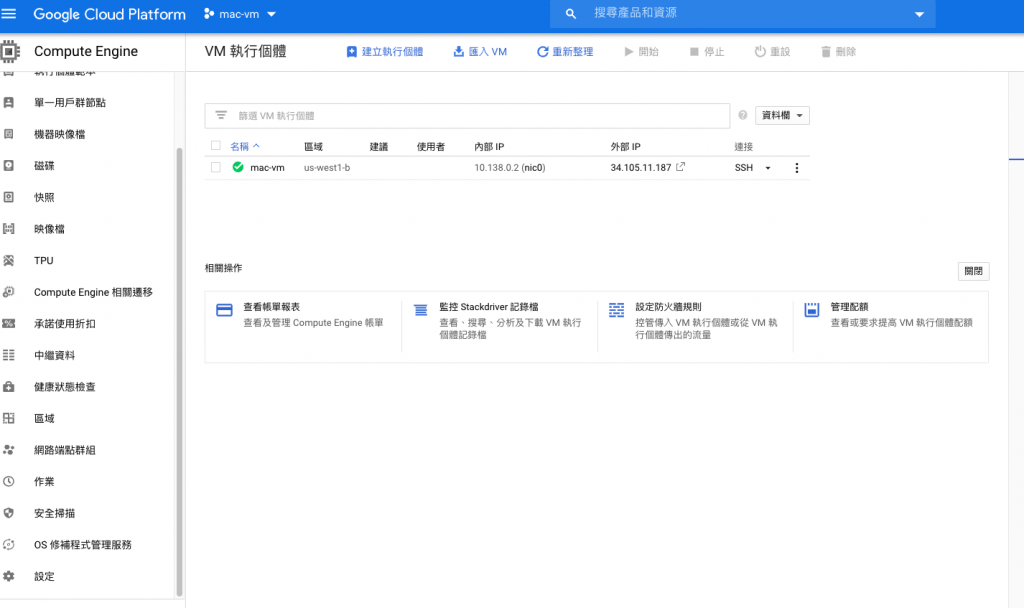
Task: Click the us-west1-b zone cell
Action: coord(327,168)
